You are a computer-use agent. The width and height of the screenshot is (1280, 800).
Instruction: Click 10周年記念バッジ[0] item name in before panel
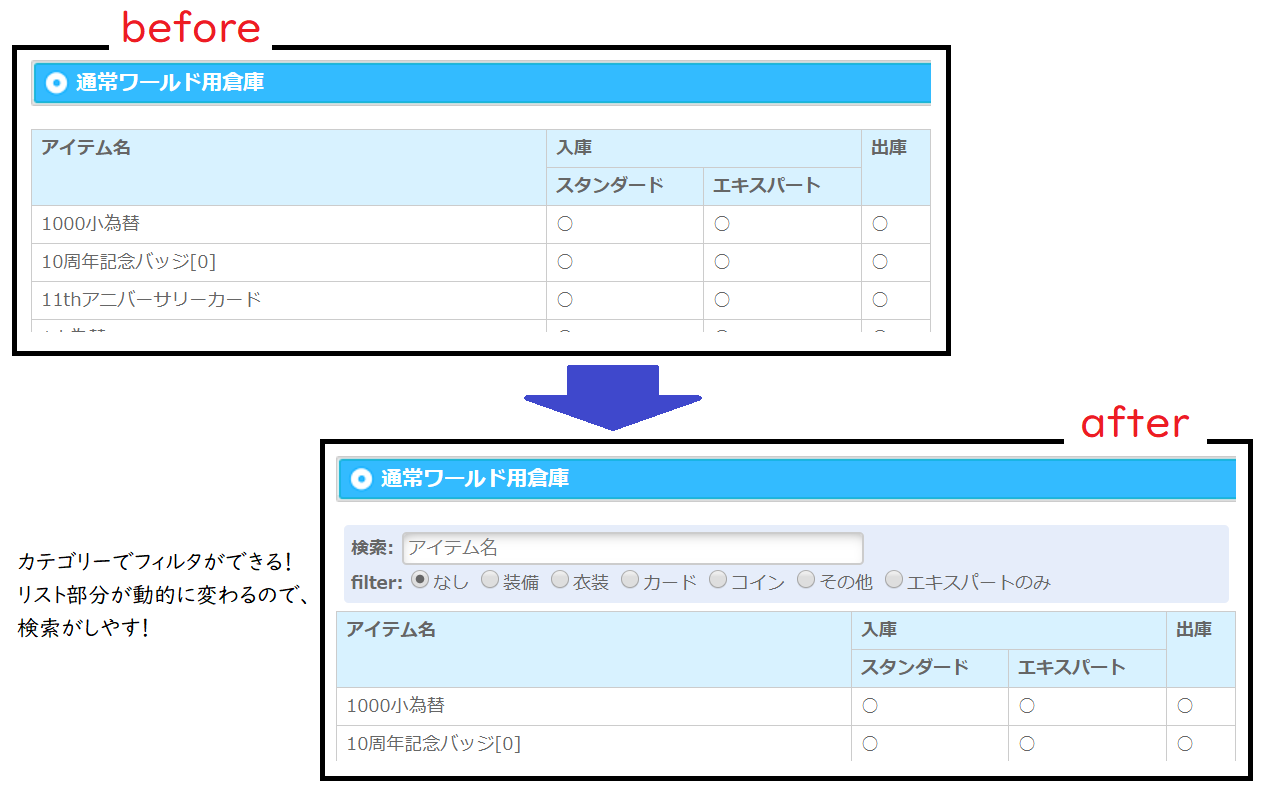[x=129, y=262]
